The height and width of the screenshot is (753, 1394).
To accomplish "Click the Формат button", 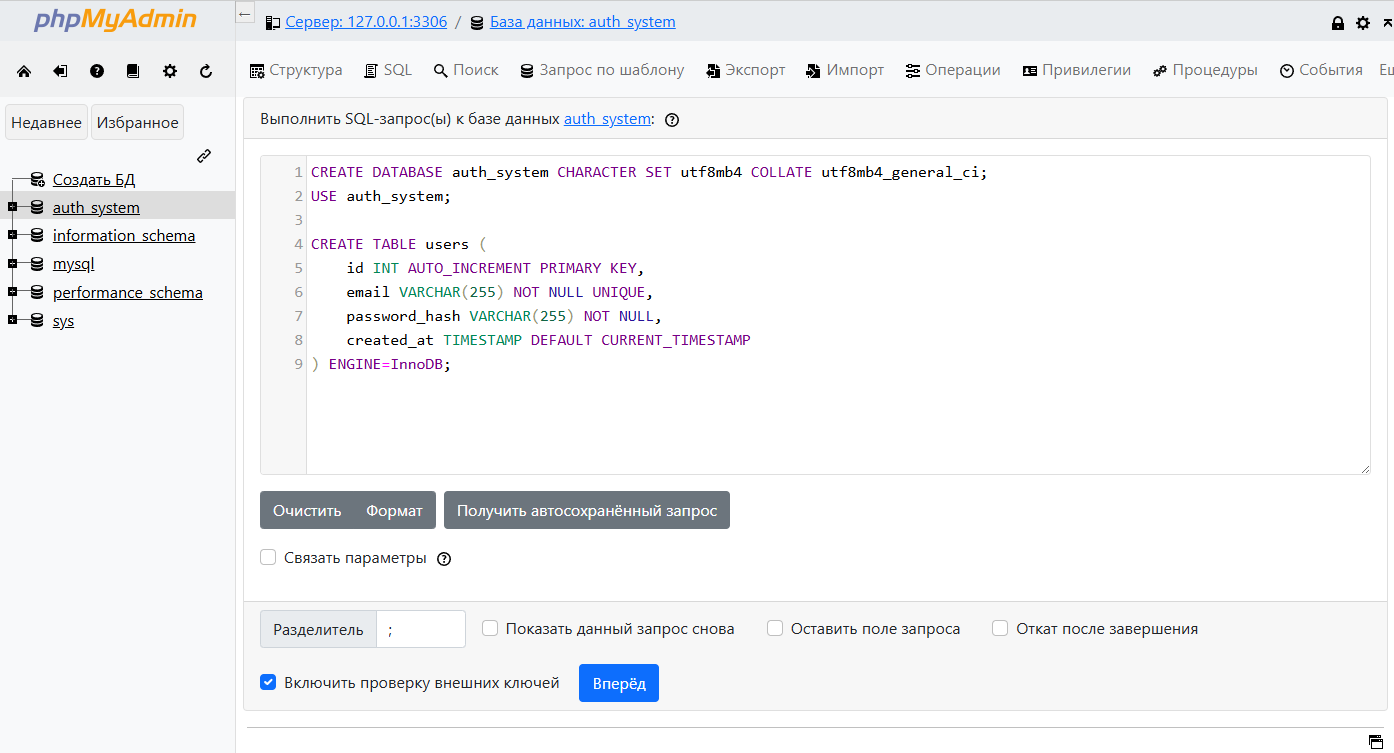I will pos(394,510).
